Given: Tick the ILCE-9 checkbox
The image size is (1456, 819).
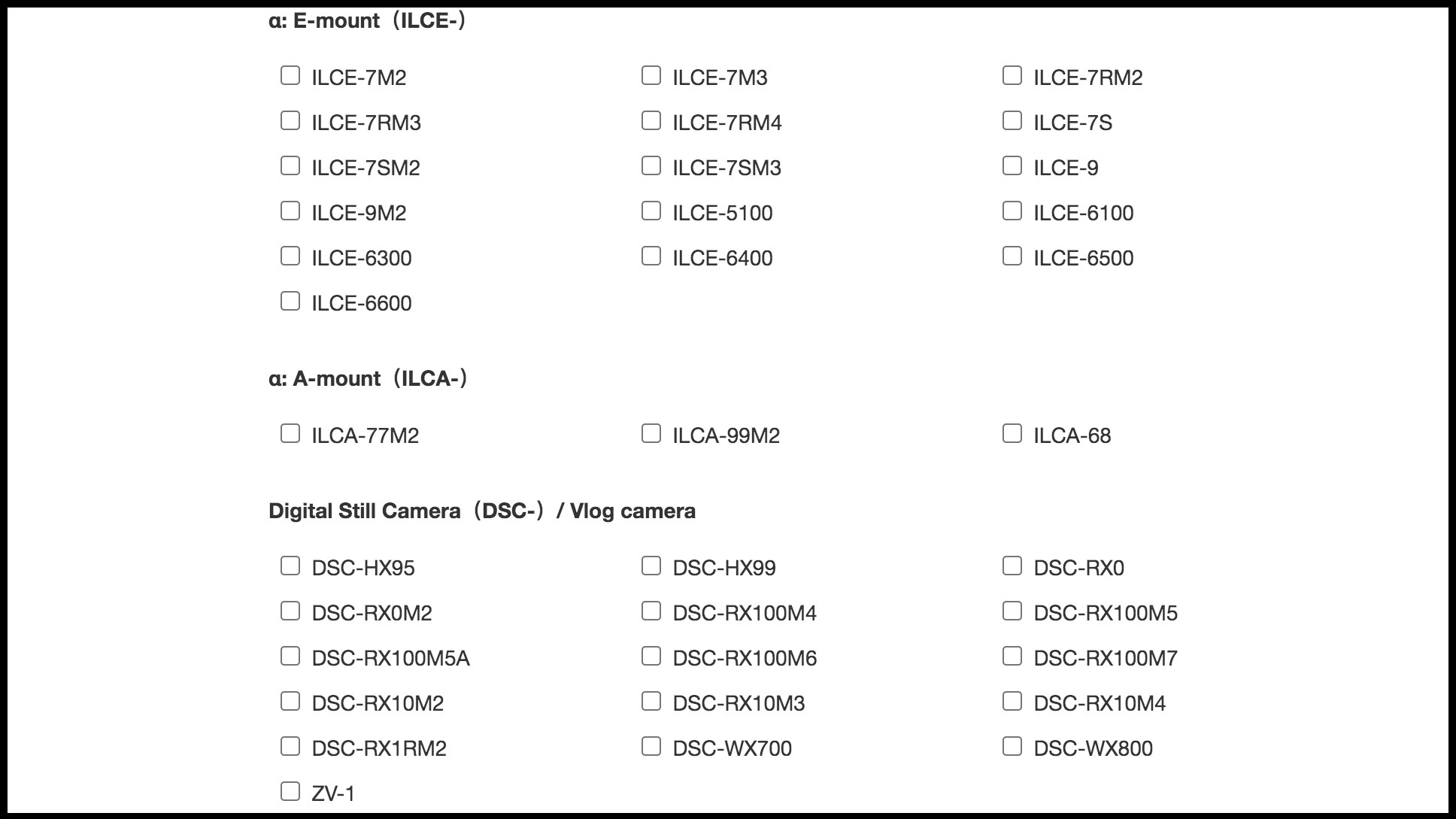Looking at the screenshot, I should pyautogui.click(x=1012, y=165).
